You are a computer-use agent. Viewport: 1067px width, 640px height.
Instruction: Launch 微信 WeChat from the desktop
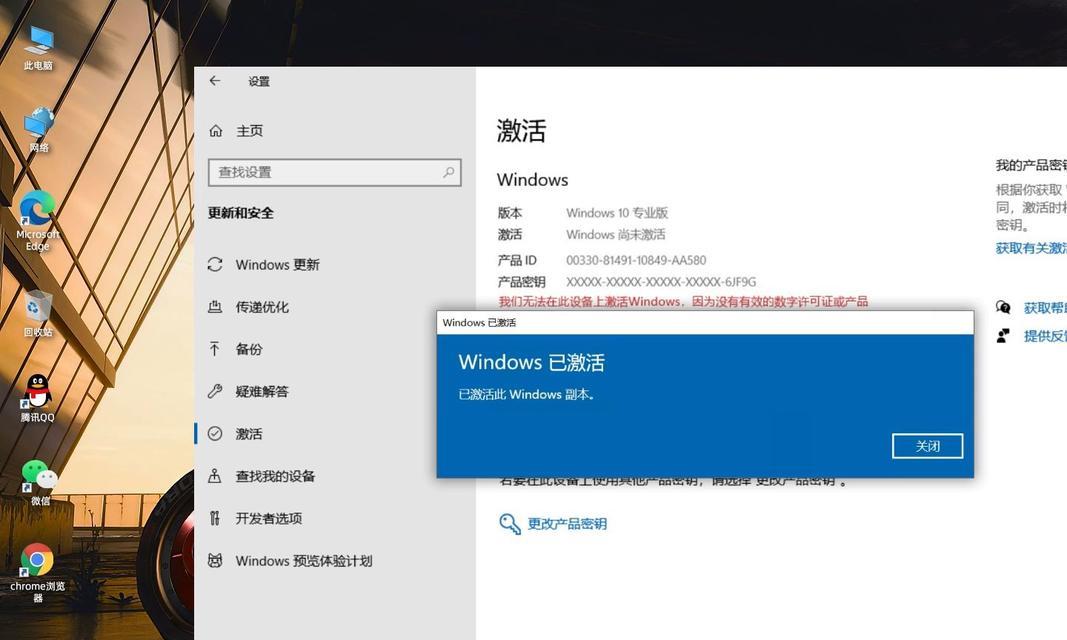click(x=39, y=483)
